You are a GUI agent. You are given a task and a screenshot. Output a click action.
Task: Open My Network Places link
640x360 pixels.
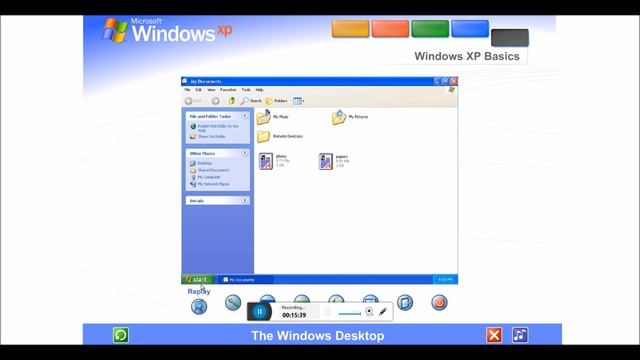coord(210,184)
